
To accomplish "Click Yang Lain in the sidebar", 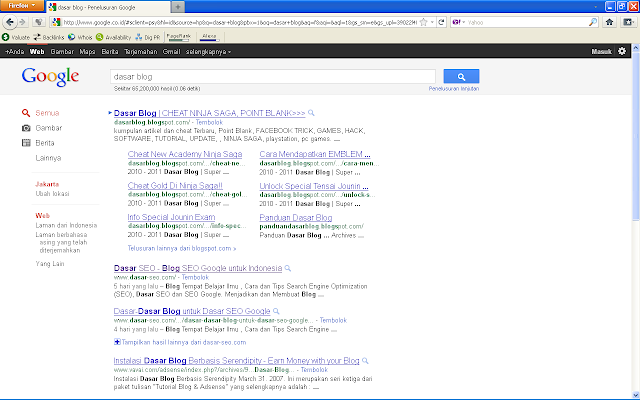I will 50,264.
